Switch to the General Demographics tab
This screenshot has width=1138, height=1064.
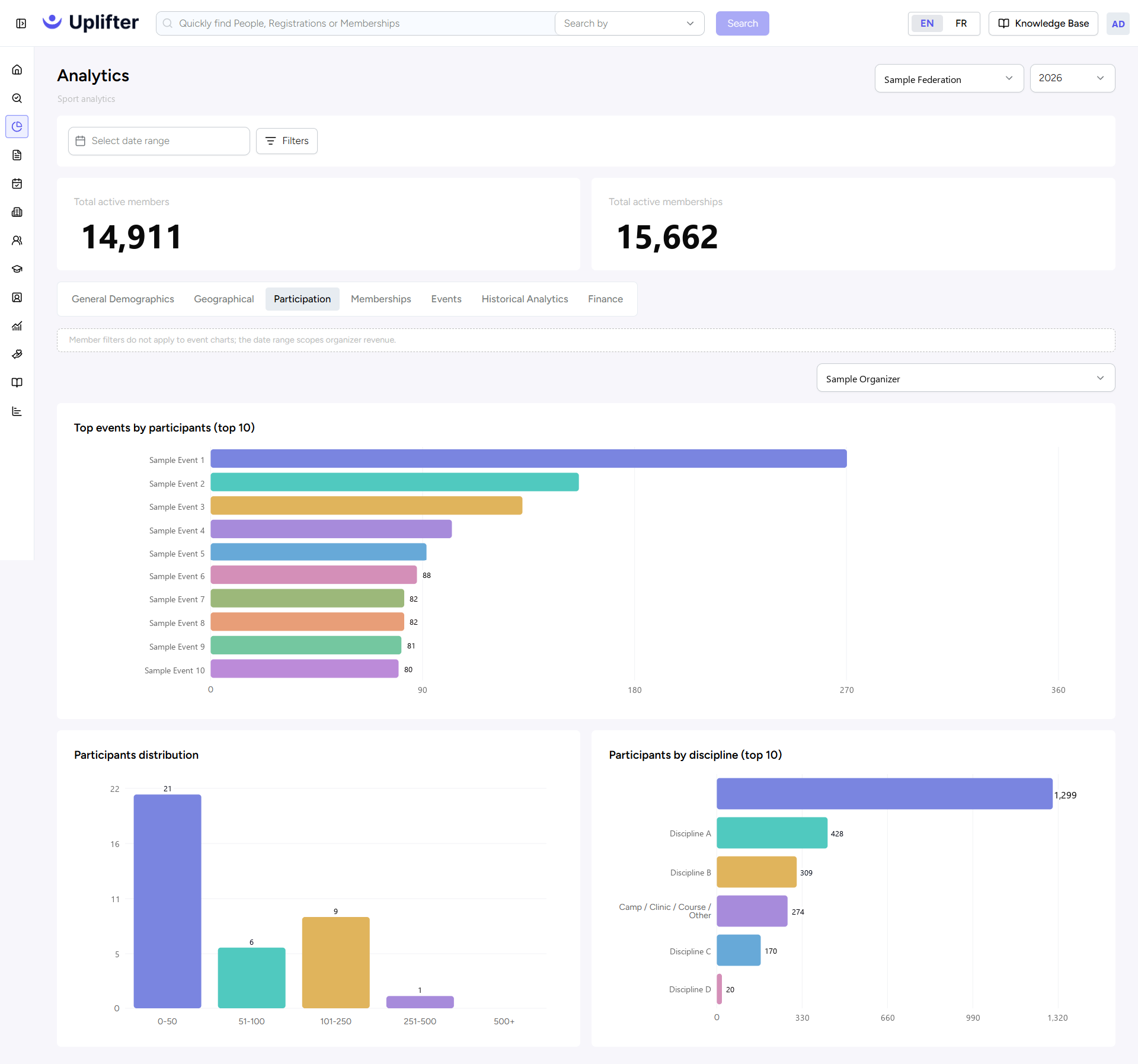tap(123, 299)
